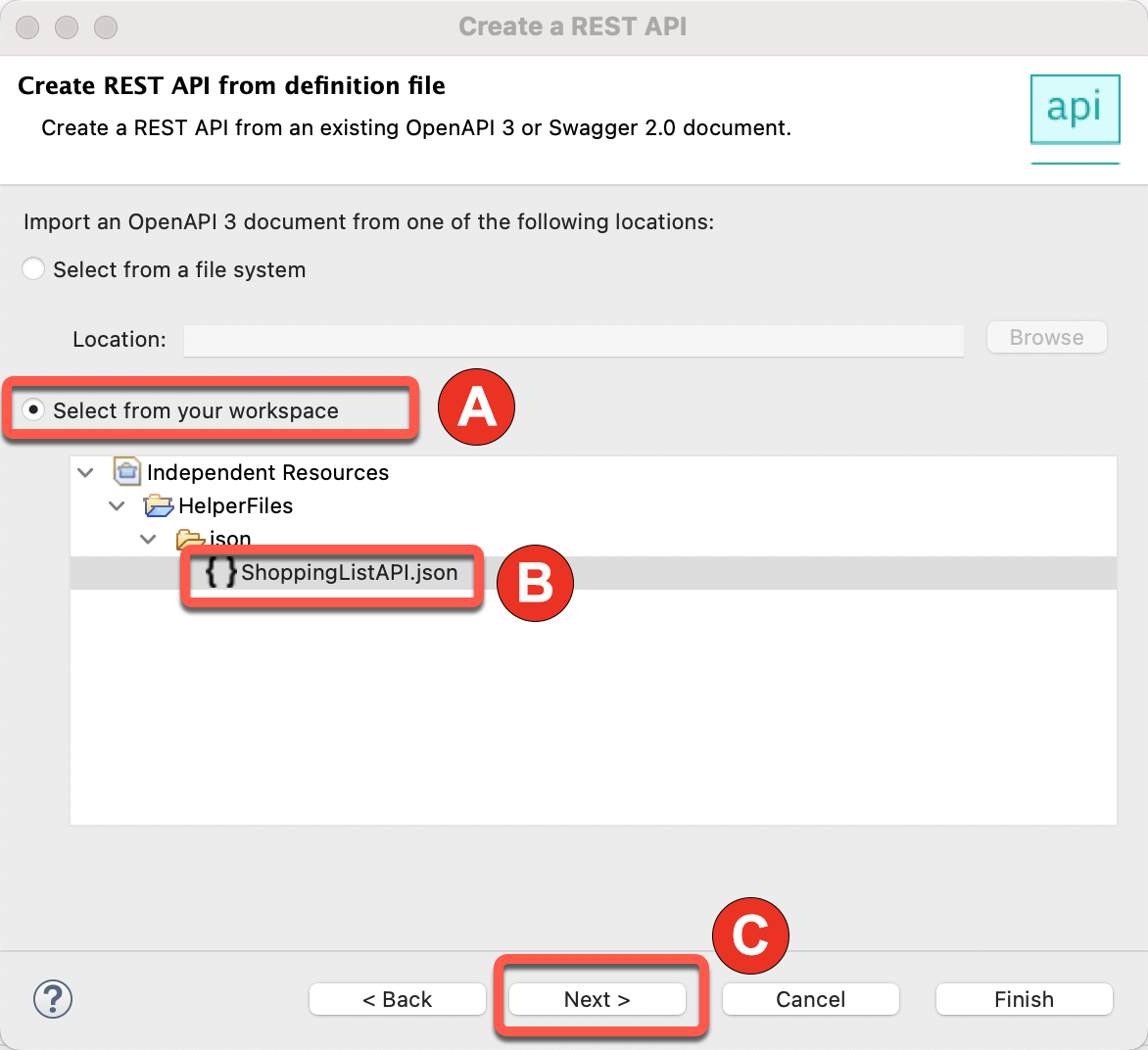
Task: Click the Browse button
Action: tap(1046, 337)
